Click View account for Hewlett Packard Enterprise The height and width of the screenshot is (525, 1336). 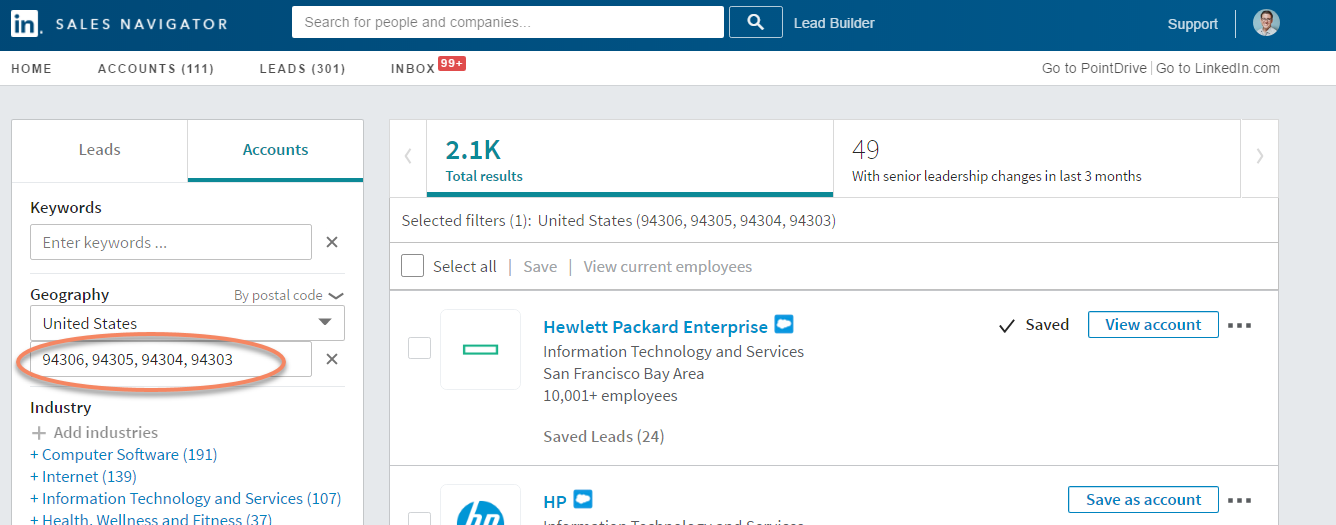point(1153,325)
